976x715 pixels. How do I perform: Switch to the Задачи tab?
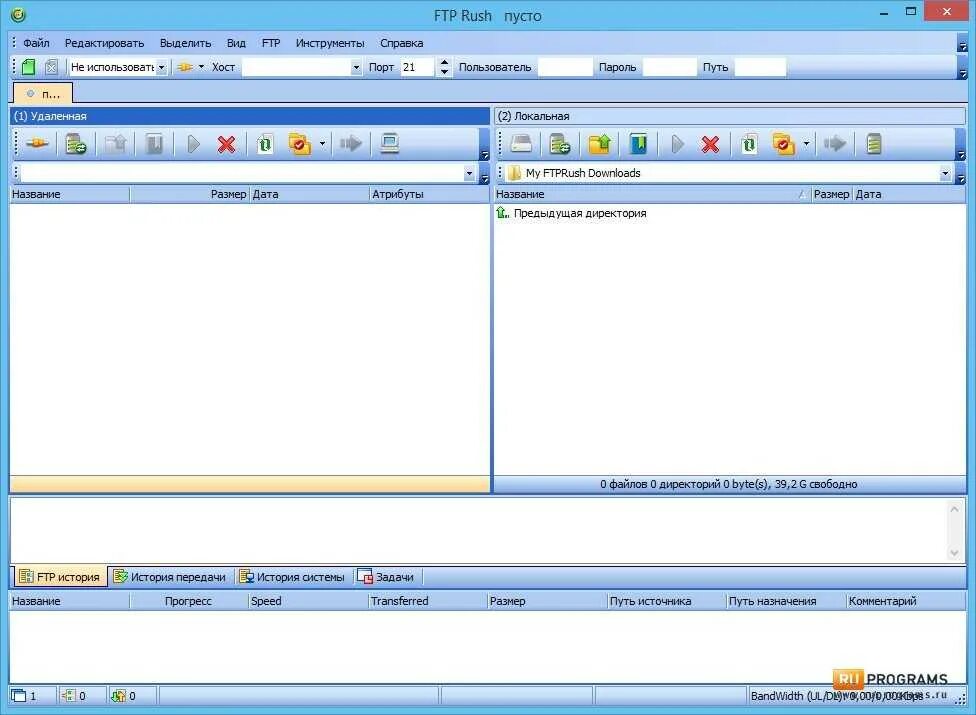click(386, 577)
